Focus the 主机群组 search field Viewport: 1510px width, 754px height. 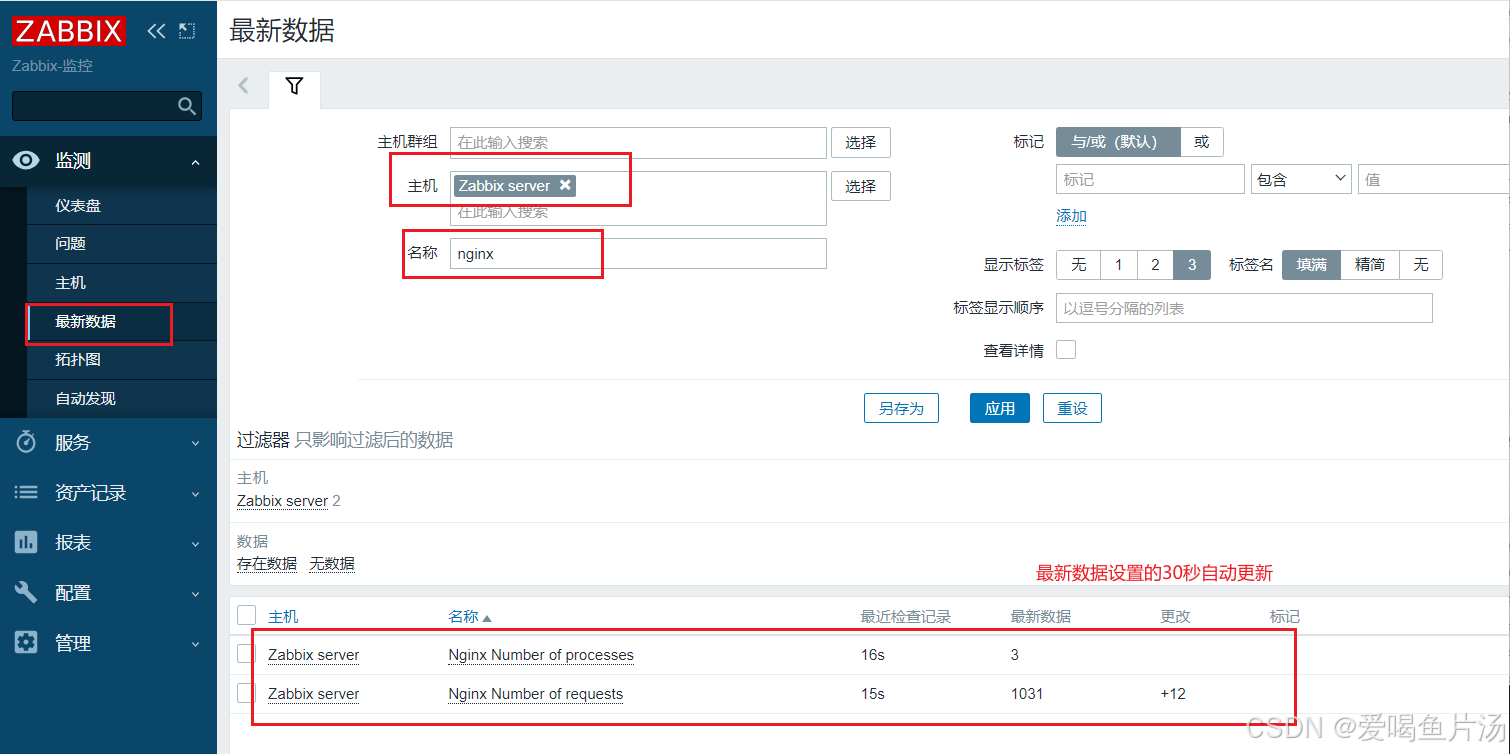point(638,142)
